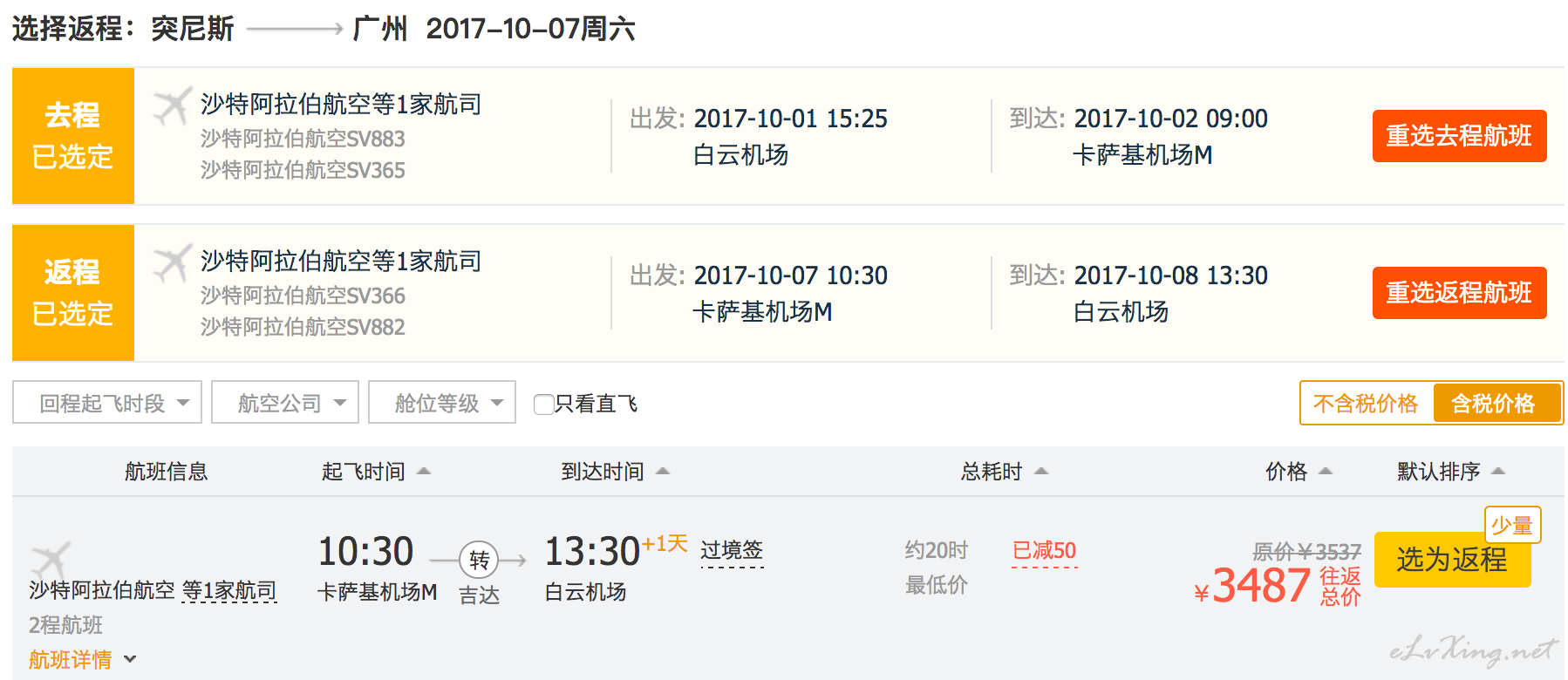The image size is (1568, 680).
Task: Open the 航空公司 filter dropdown
Action: point(285,402)
